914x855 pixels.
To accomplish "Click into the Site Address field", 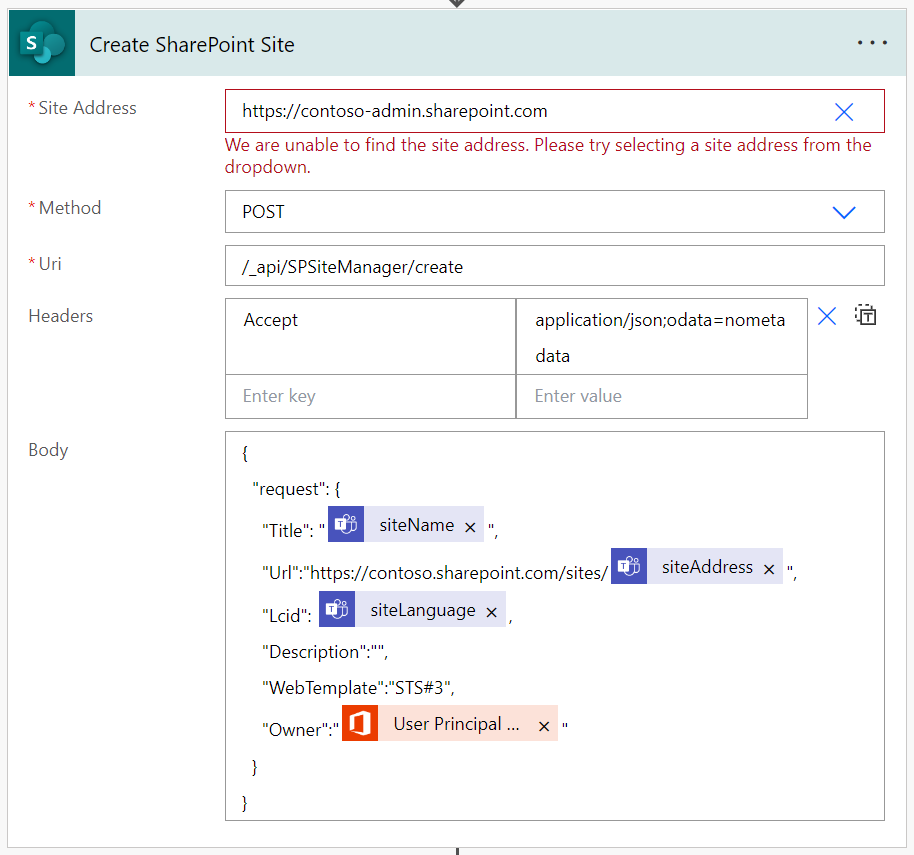I will tap(554, 111).
